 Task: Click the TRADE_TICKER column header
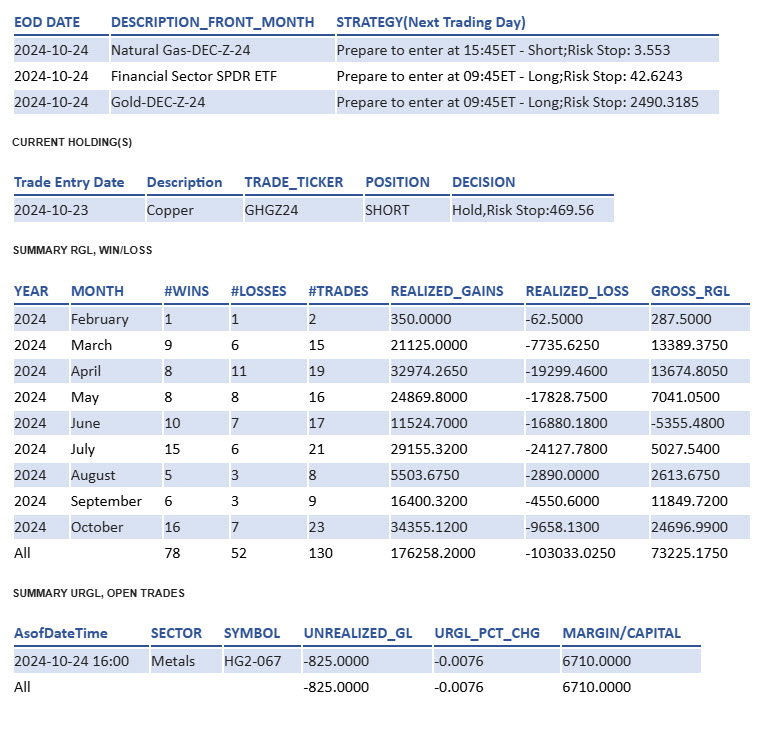click(x=294, y=182)
